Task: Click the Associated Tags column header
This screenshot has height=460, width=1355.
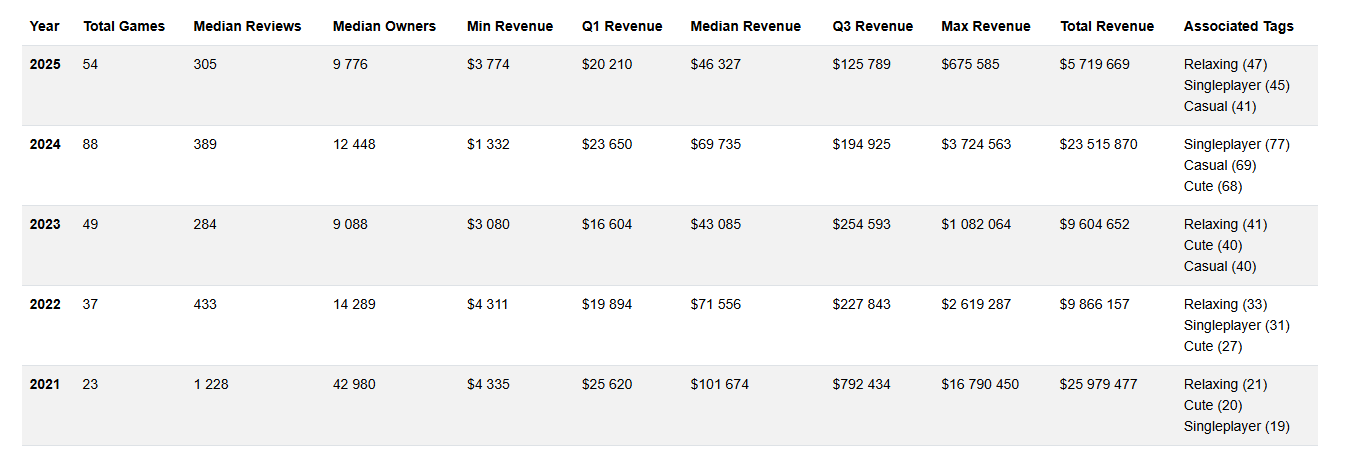Action: click(1238, 26)
